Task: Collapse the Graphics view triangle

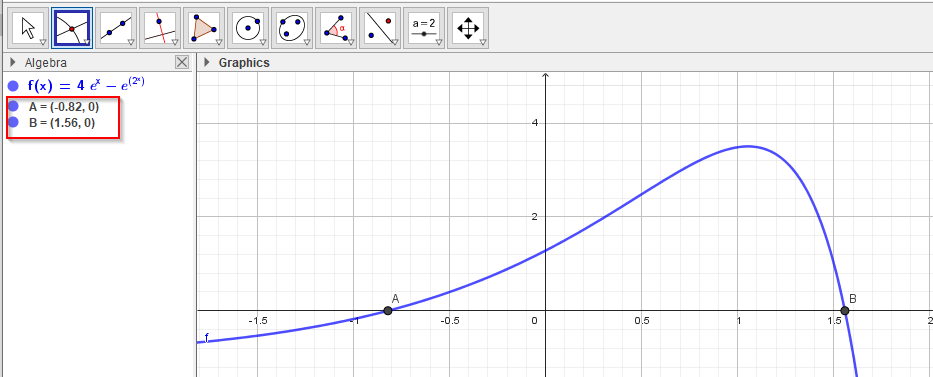Action: click(207, 62)
